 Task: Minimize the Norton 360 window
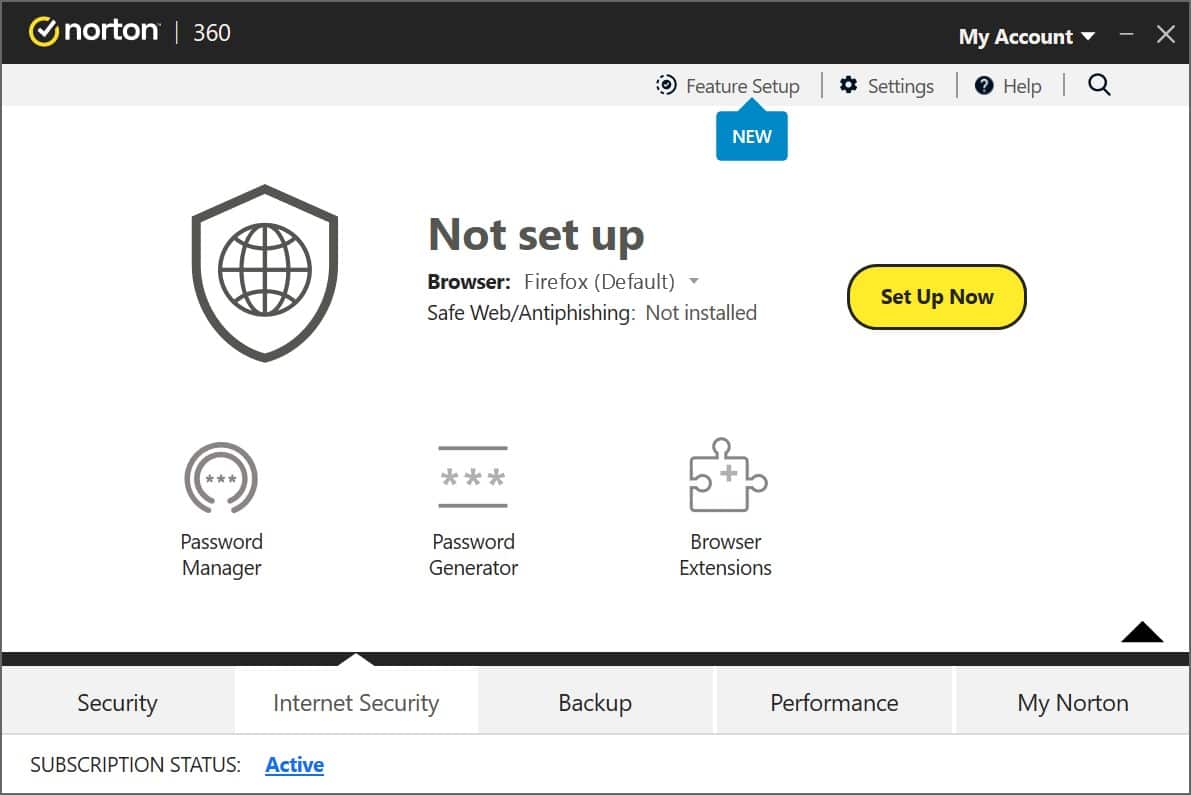click(1126, 34)
